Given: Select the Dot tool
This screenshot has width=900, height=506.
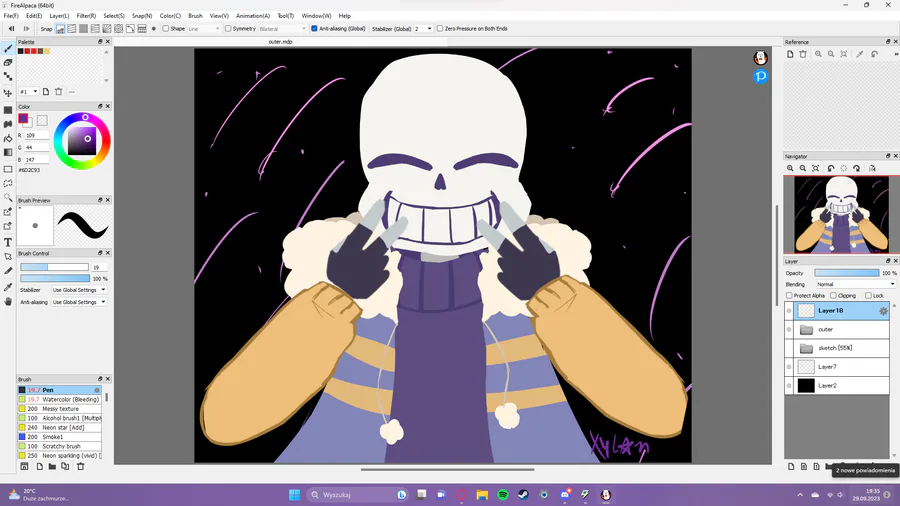Looking at the screenshot, I should tap(8, 76).
